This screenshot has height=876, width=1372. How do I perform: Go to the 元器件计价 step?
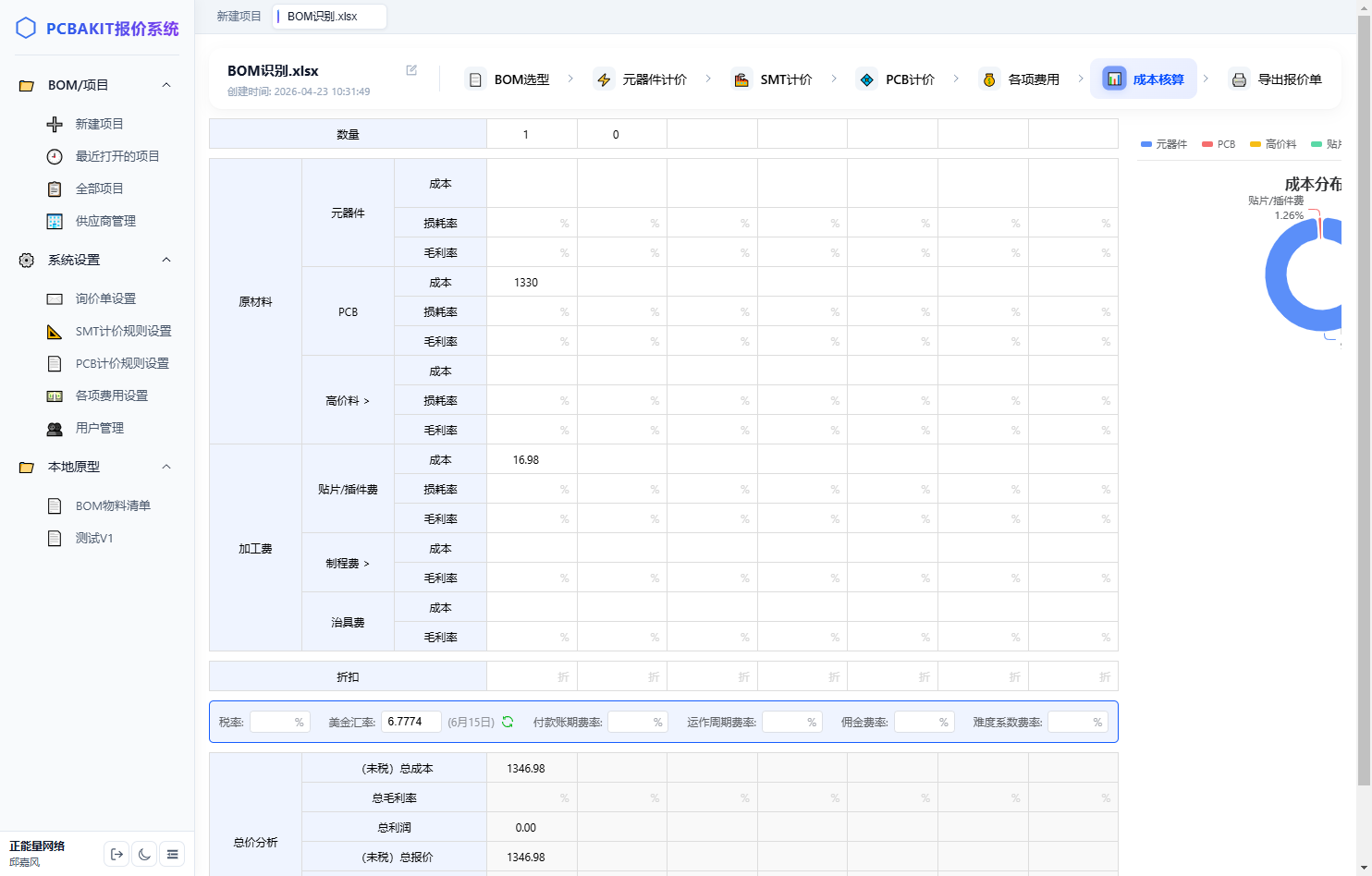click(642, 79)
